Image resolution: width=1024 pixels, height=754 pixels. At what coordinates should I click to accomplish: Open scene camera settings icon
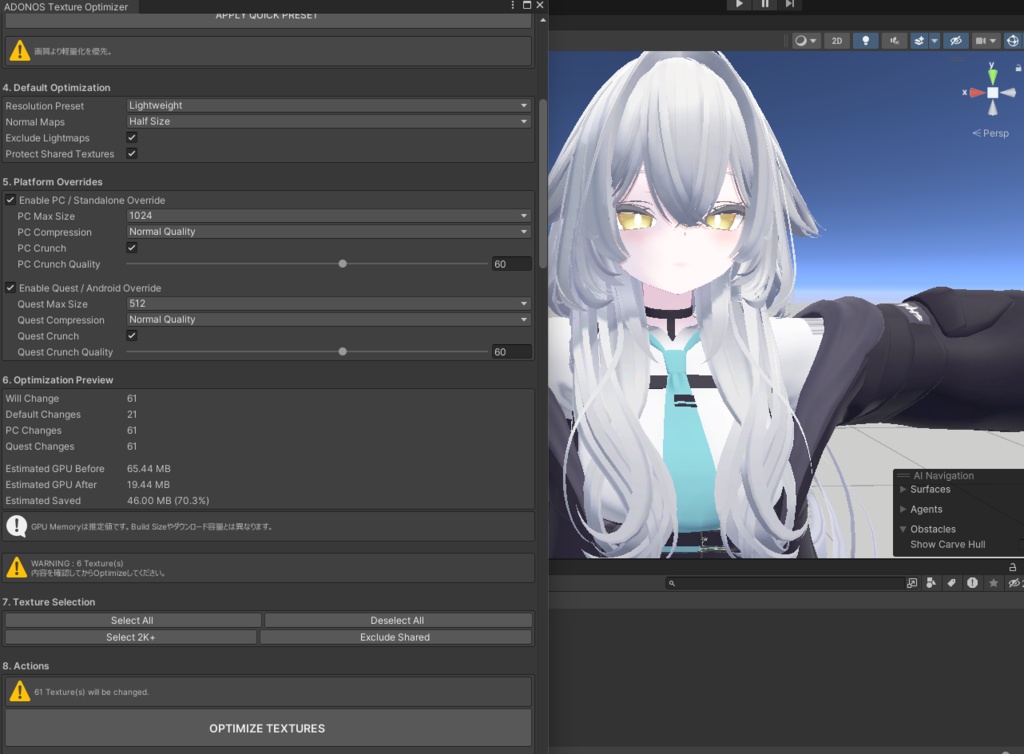[x=980, y=40]
